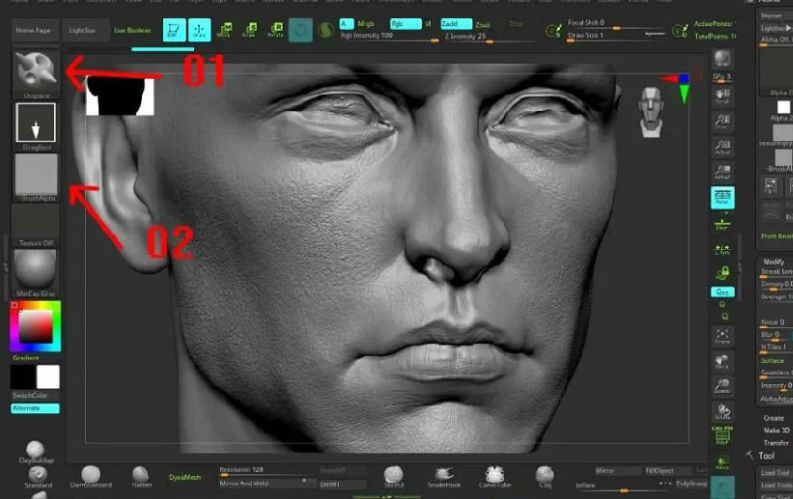Activate the Move transform tool
Screen dimensions: 793x499
224,30
